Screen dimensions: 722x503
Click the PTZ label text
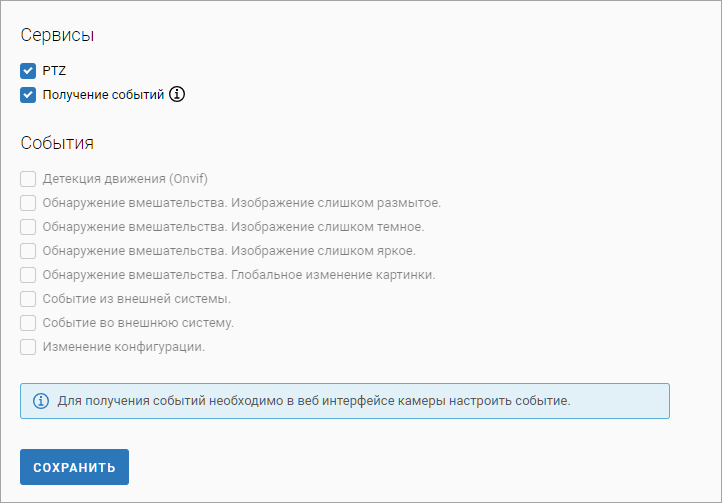tap(54, 71)
